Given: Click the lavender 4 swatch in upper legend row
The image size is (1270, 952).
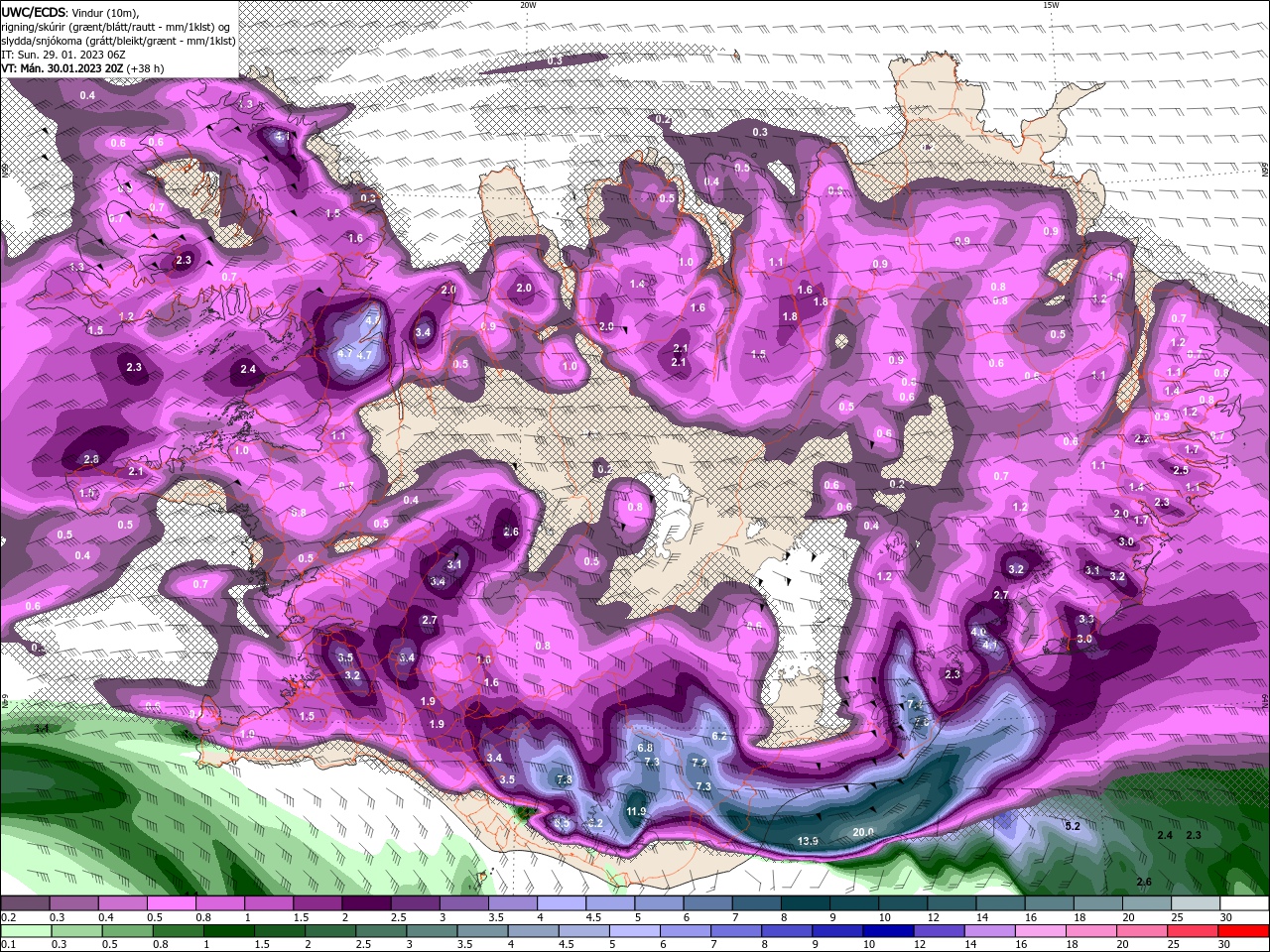Looking at the screenshot, I should tap(562, 904).
